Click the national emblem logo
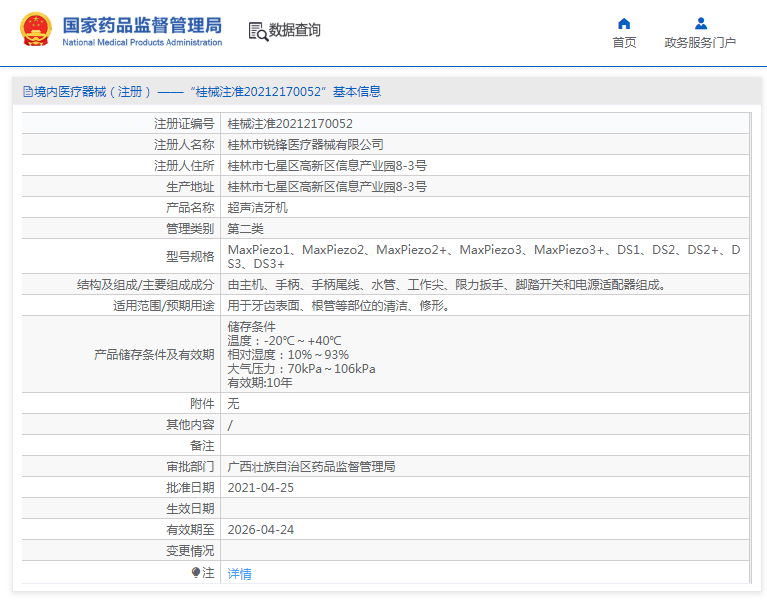This screenshot has width=767, height=603. 36,30
